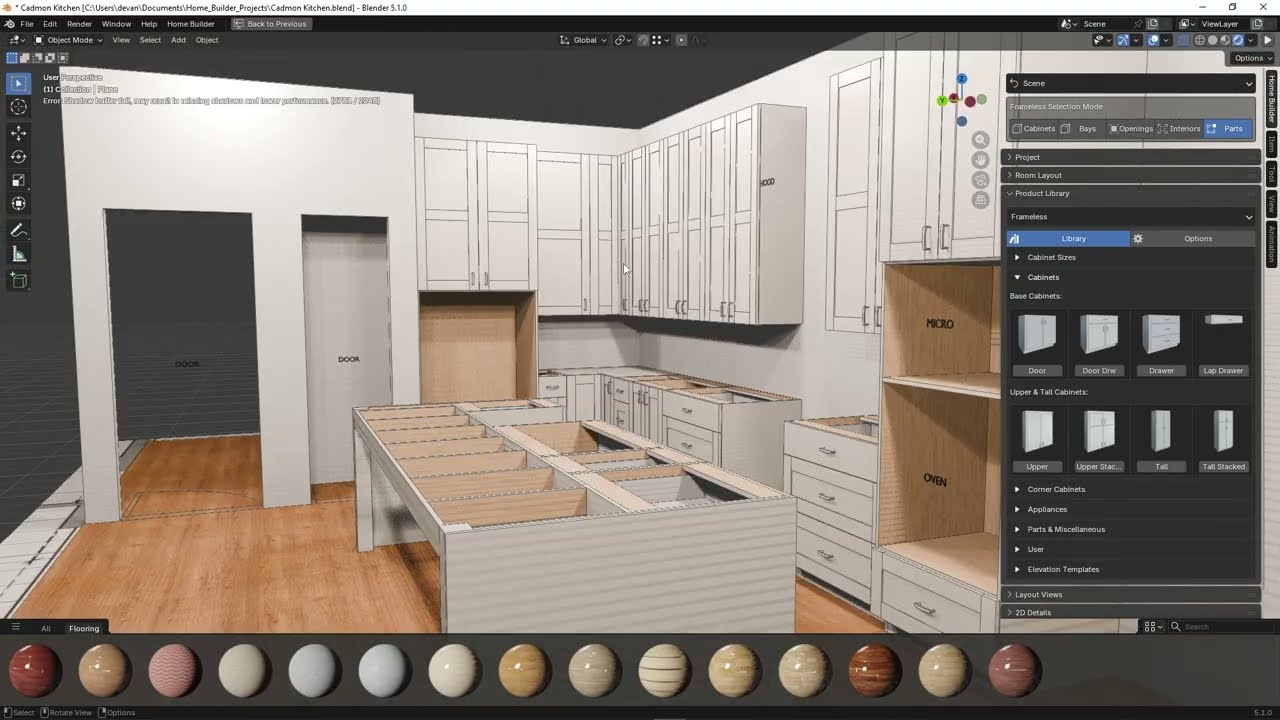Image resolution: width=1280 pixels, height=720 pixels.
Task: Click the Blender logo icon
Action: click(10, 24)
